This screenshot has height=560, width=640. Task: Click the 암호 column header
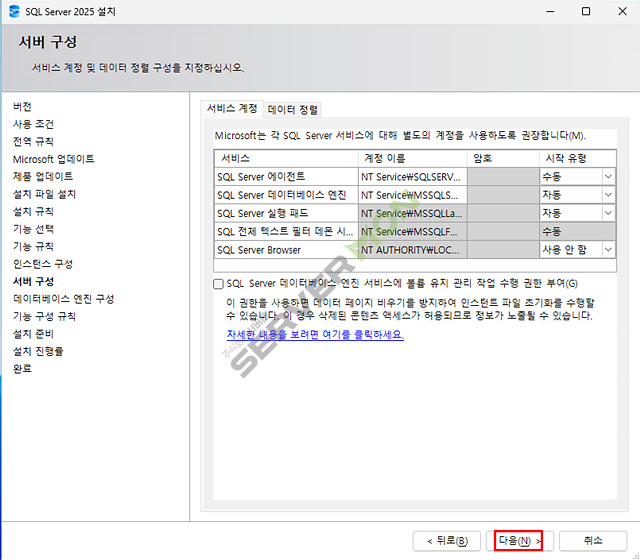click(x=503, y=158)
